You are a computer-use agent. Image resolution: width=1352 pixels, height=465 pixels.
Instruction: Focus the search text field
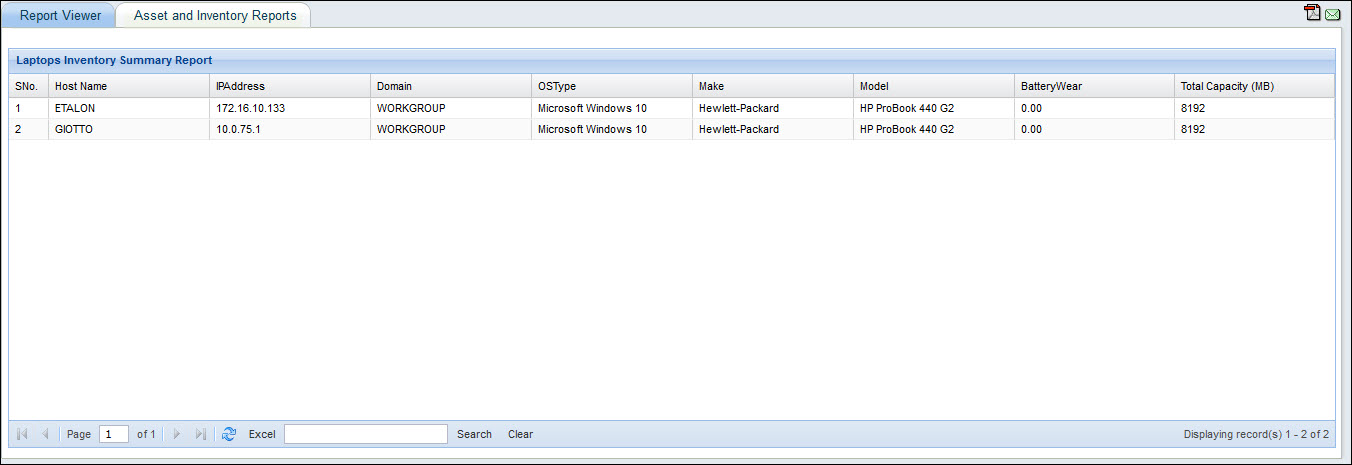(x=366, y=434)
